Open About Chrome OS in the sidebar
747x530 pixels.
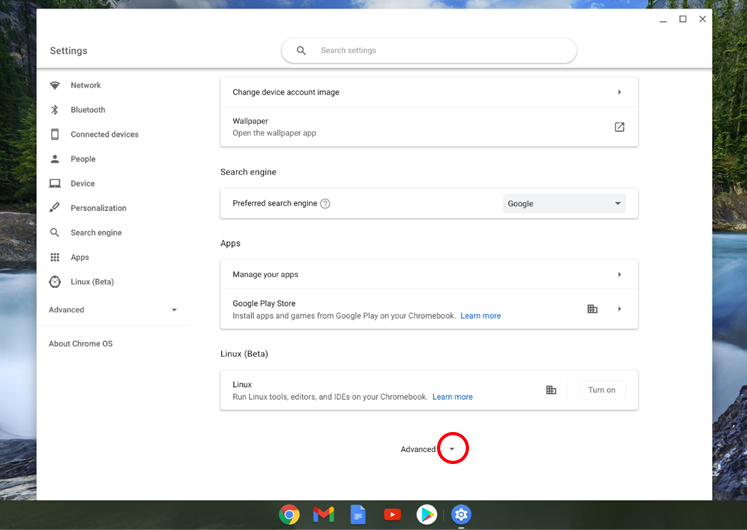[81, 344]
